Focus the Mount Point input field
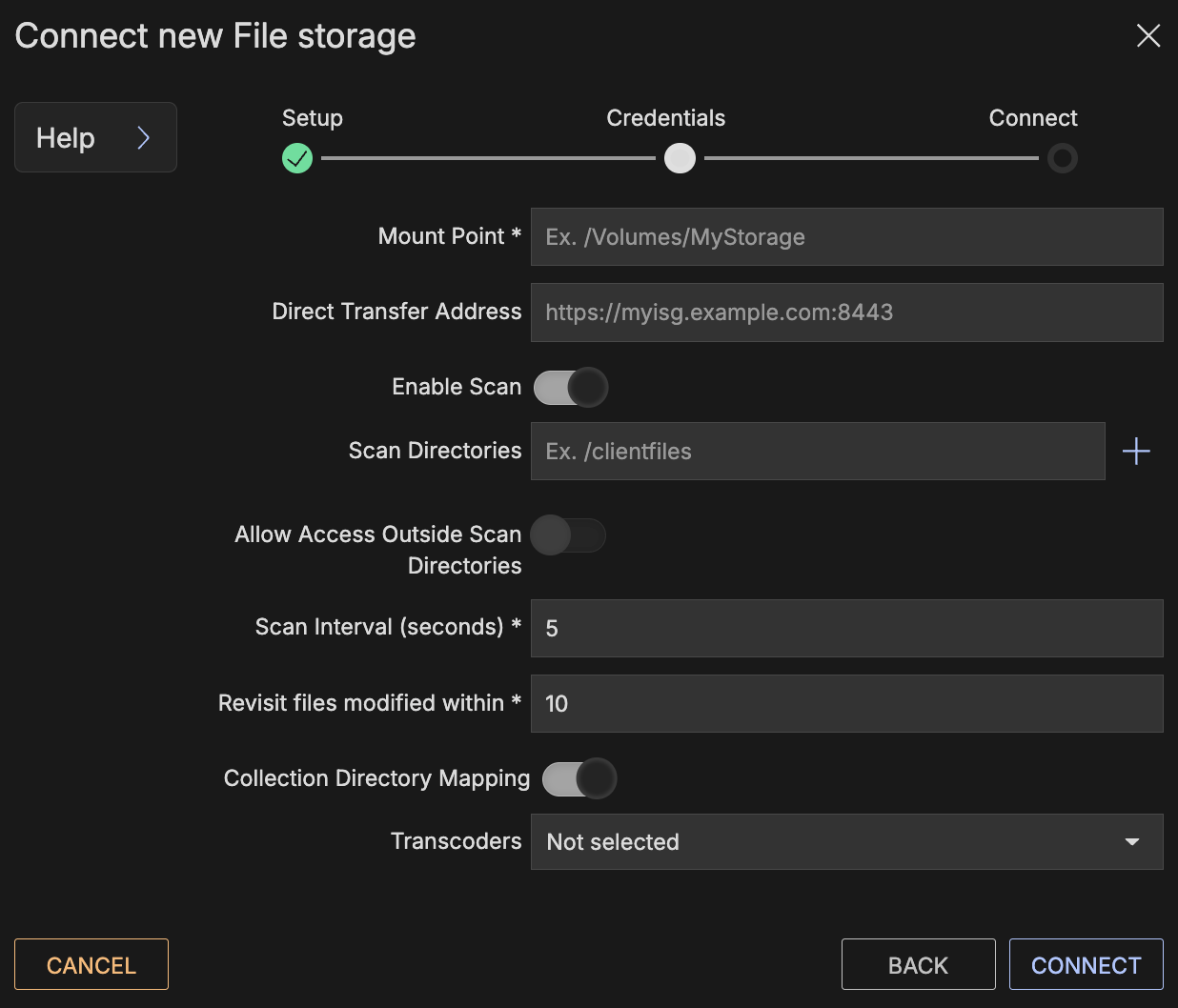The height and width of the screenshot is (1008, 1178). click(846, 237)
